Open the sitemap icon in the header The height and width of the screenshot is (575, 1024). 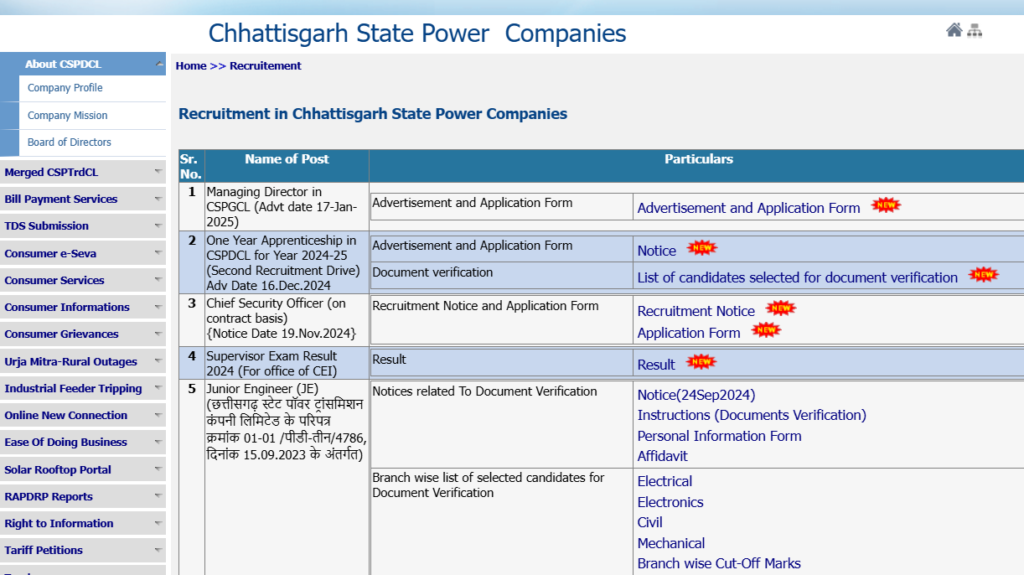(975, 30)
